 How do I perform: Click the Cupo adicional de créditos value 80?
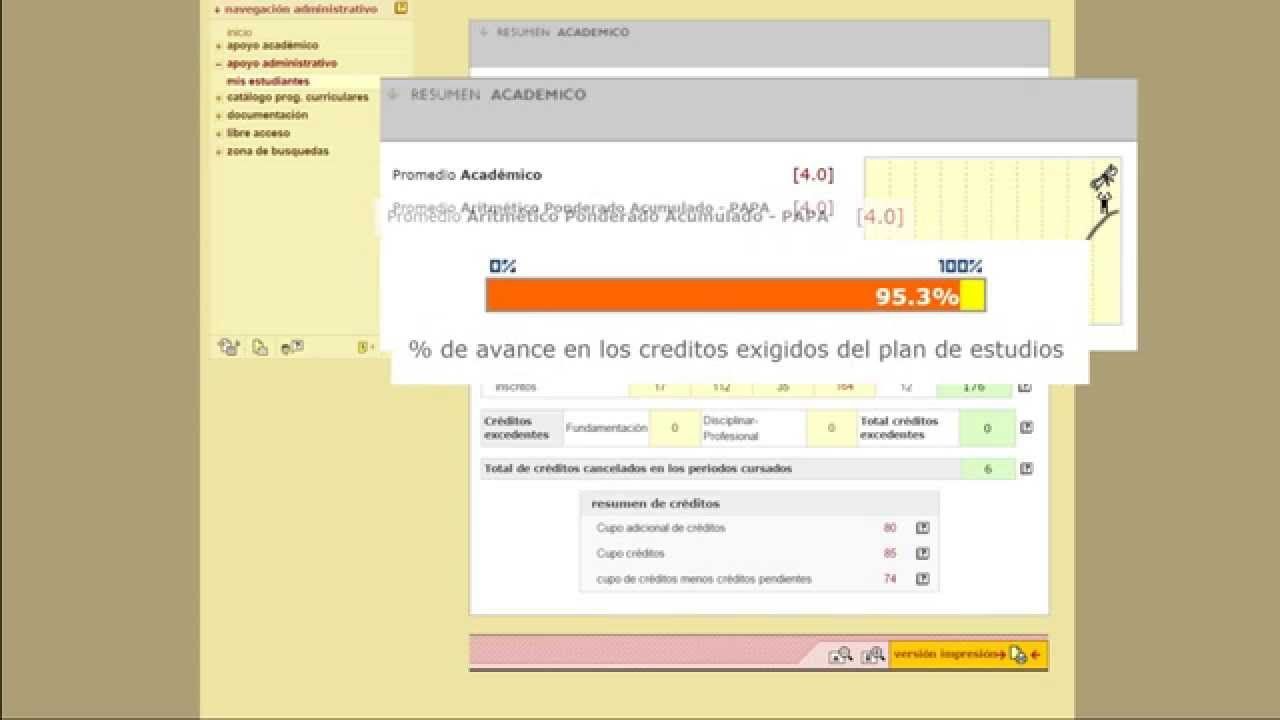pos(890,528)
